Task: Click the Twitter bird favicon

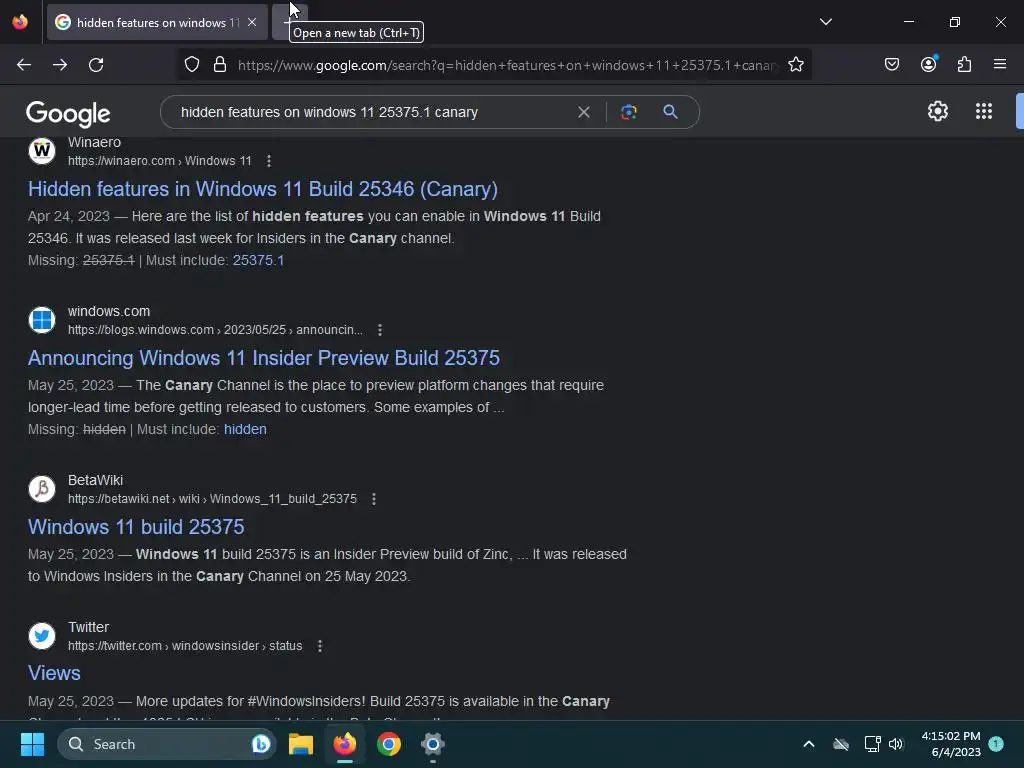Action: [42, 636]
